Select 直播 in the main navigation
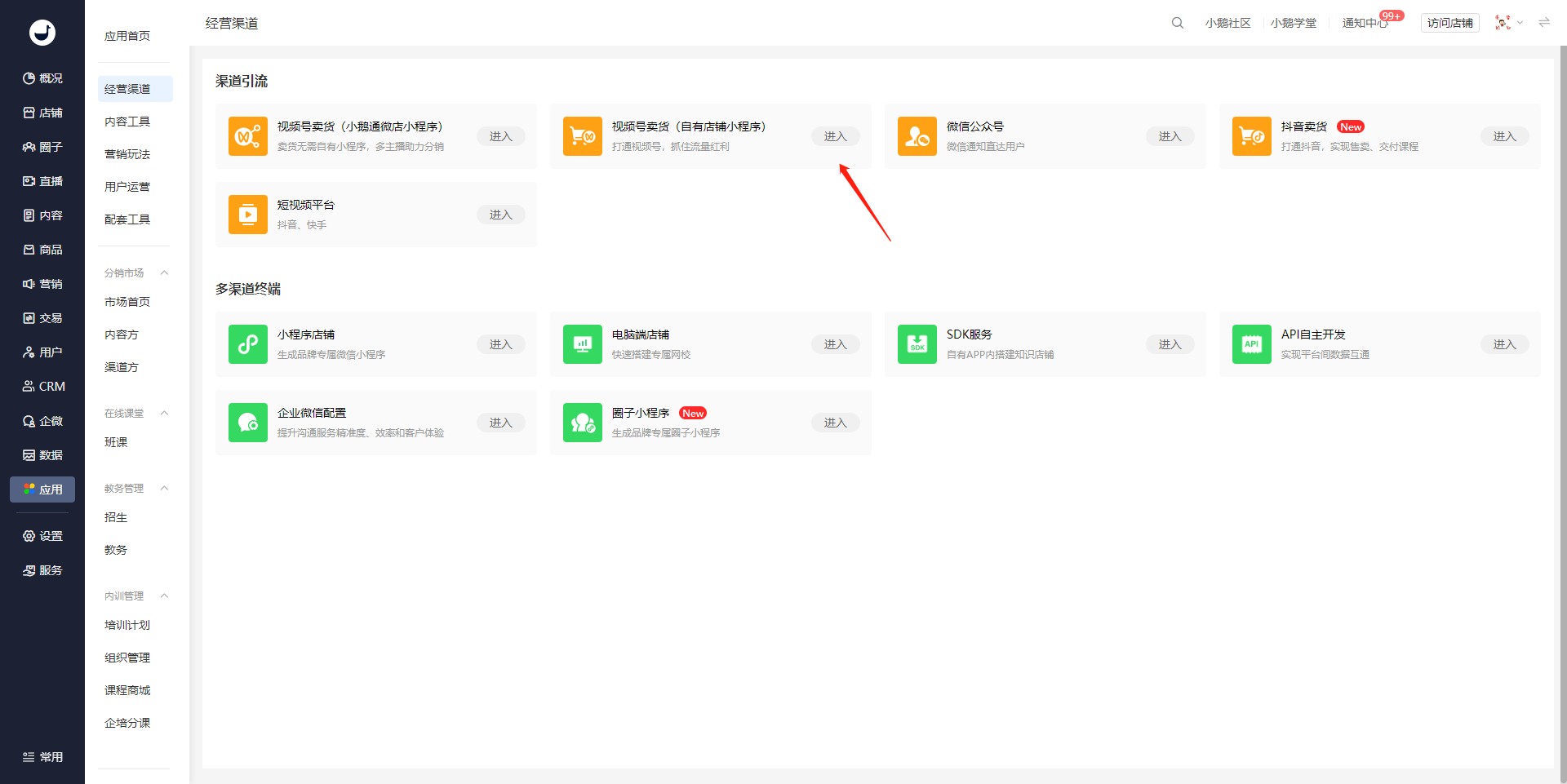 pyautogui.click(x=42, y=181)
